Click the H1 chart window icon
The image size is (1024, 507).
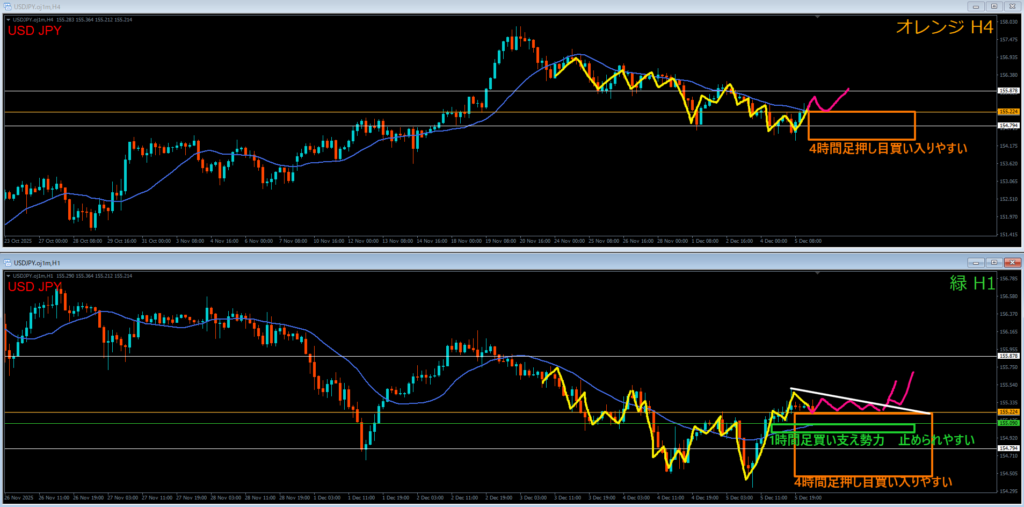coord(8,263)
